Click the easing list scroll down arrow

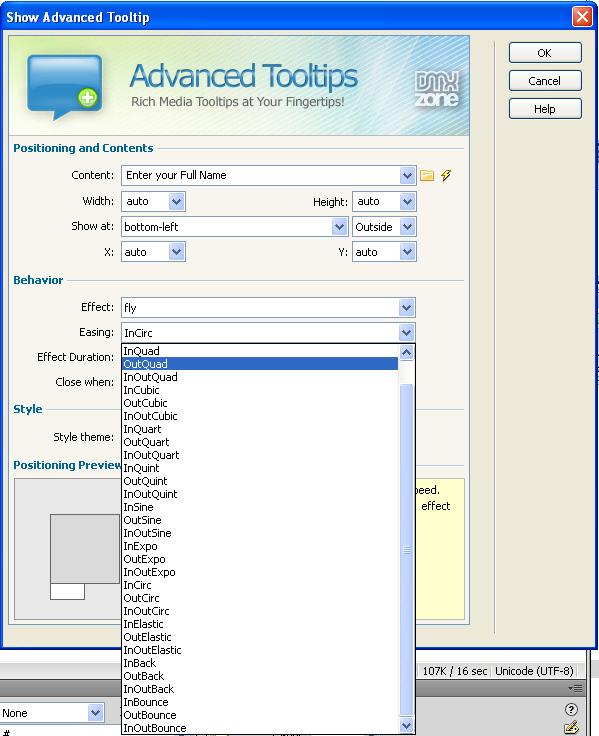[x=407, y=725]
